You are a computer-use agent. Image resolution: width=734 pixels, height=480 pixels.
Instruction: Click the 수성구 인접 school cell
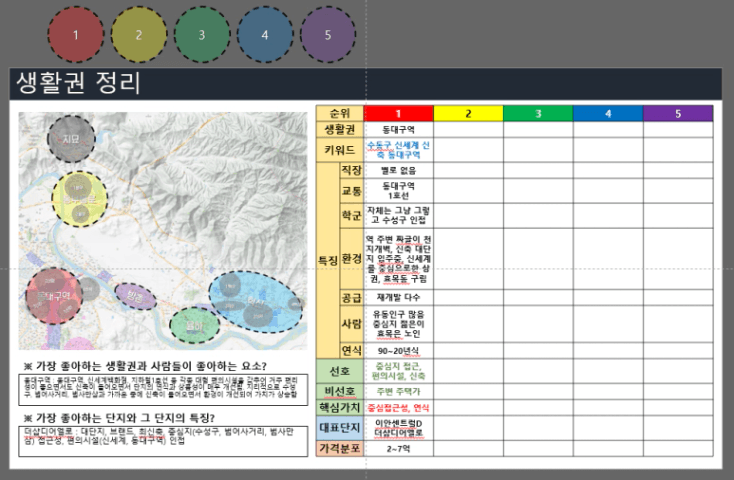pyautogui.click(x=398, y=216)
